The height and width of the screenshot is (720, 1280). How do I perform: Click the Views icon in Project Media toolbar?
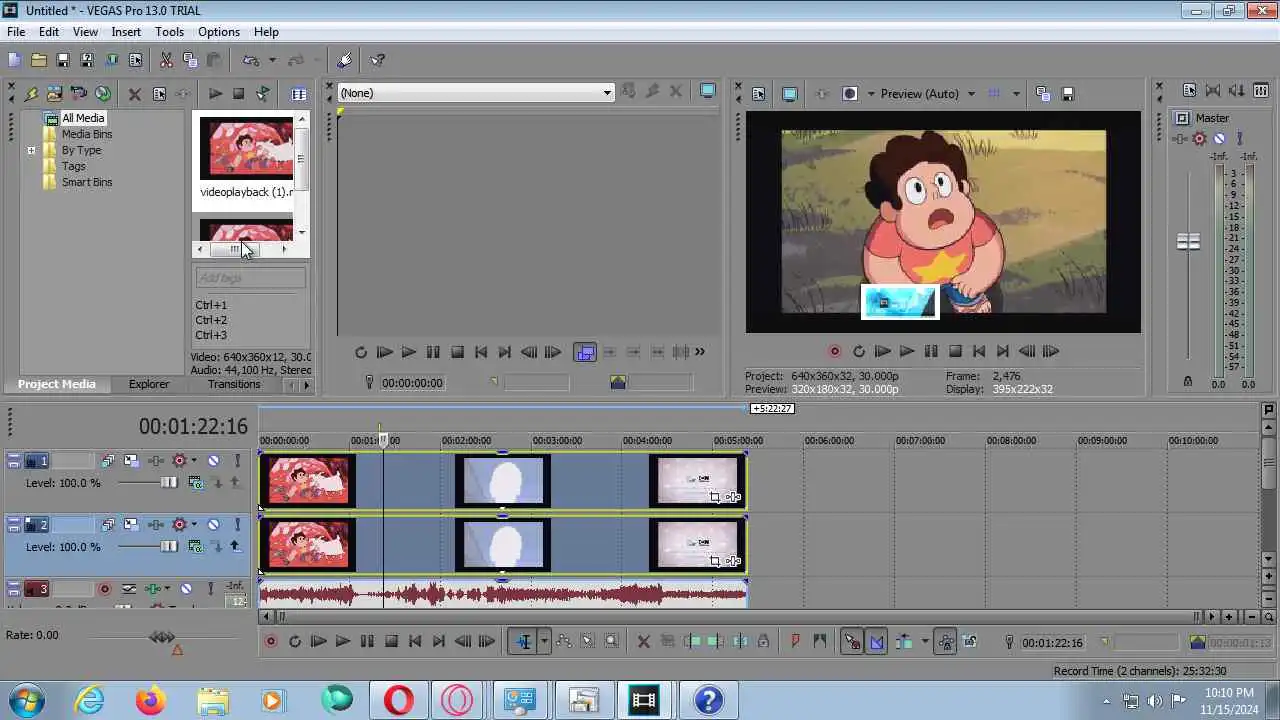coord(299,94)
